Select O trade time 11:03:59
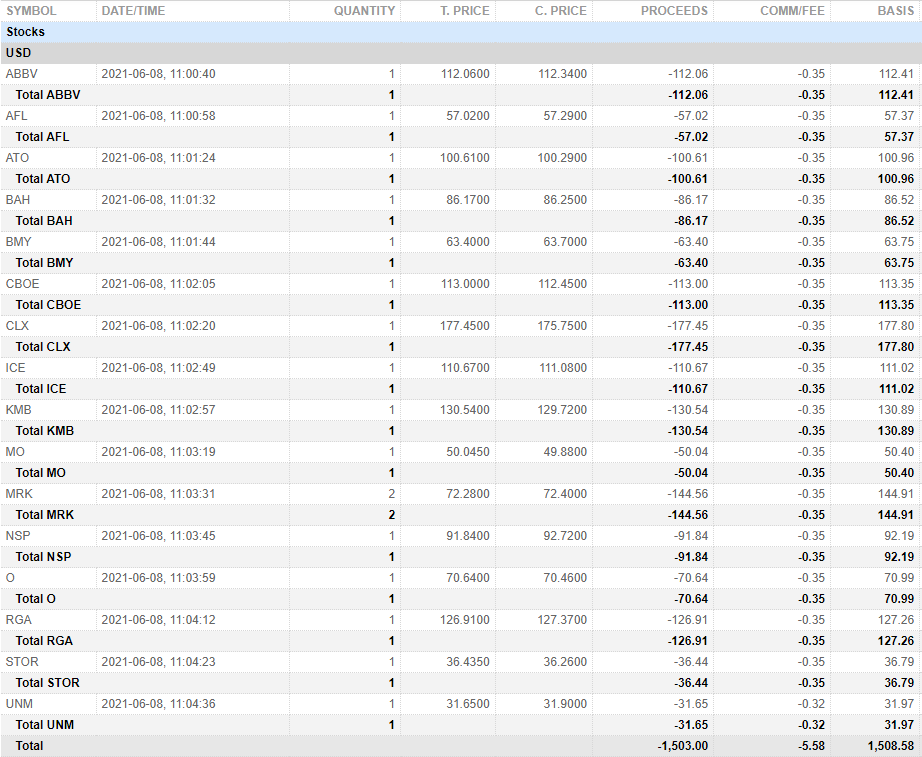This screenshot has width=922, height=757. point(193,578)
